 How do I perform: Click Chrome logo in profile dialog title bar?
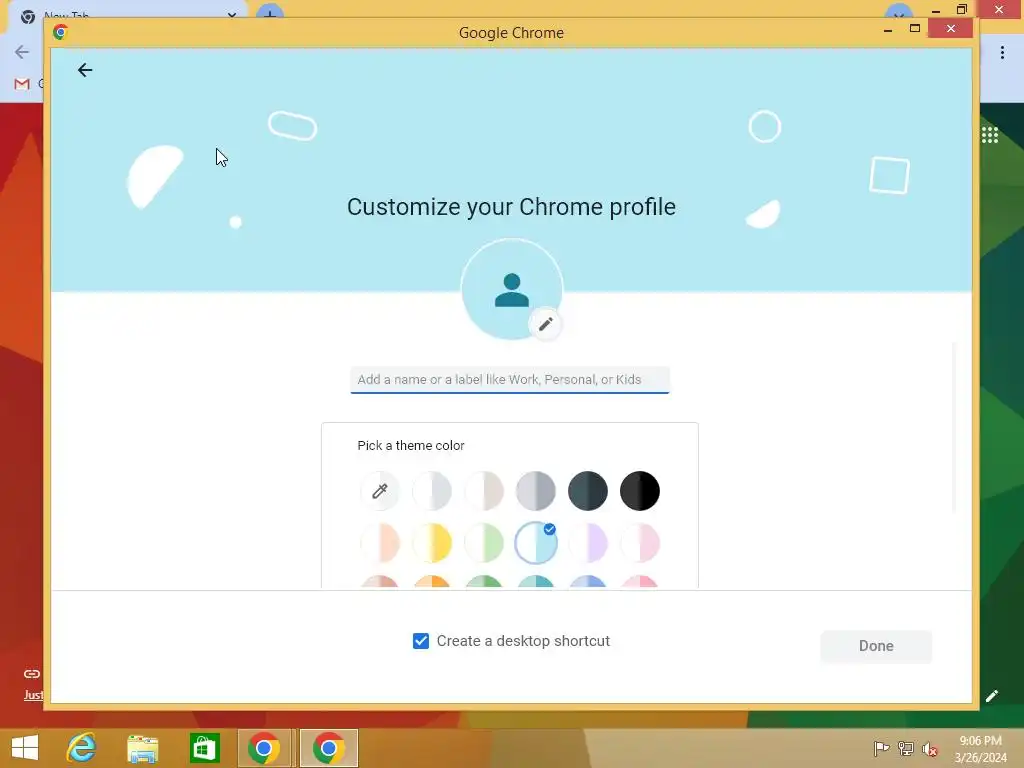click(x=60, y=32)
